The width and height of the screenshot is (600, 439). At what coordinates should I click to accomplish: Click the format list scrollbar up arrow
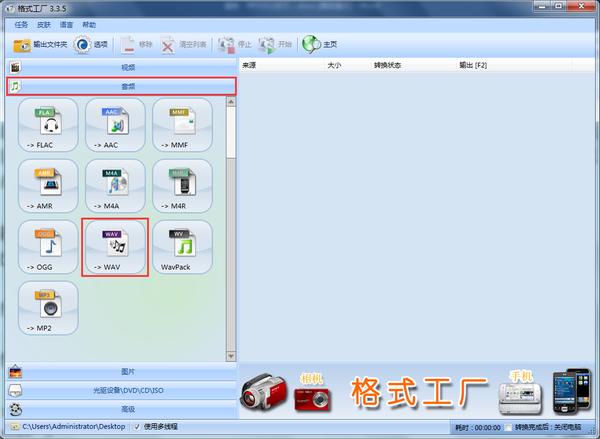(x=231, y=102)
